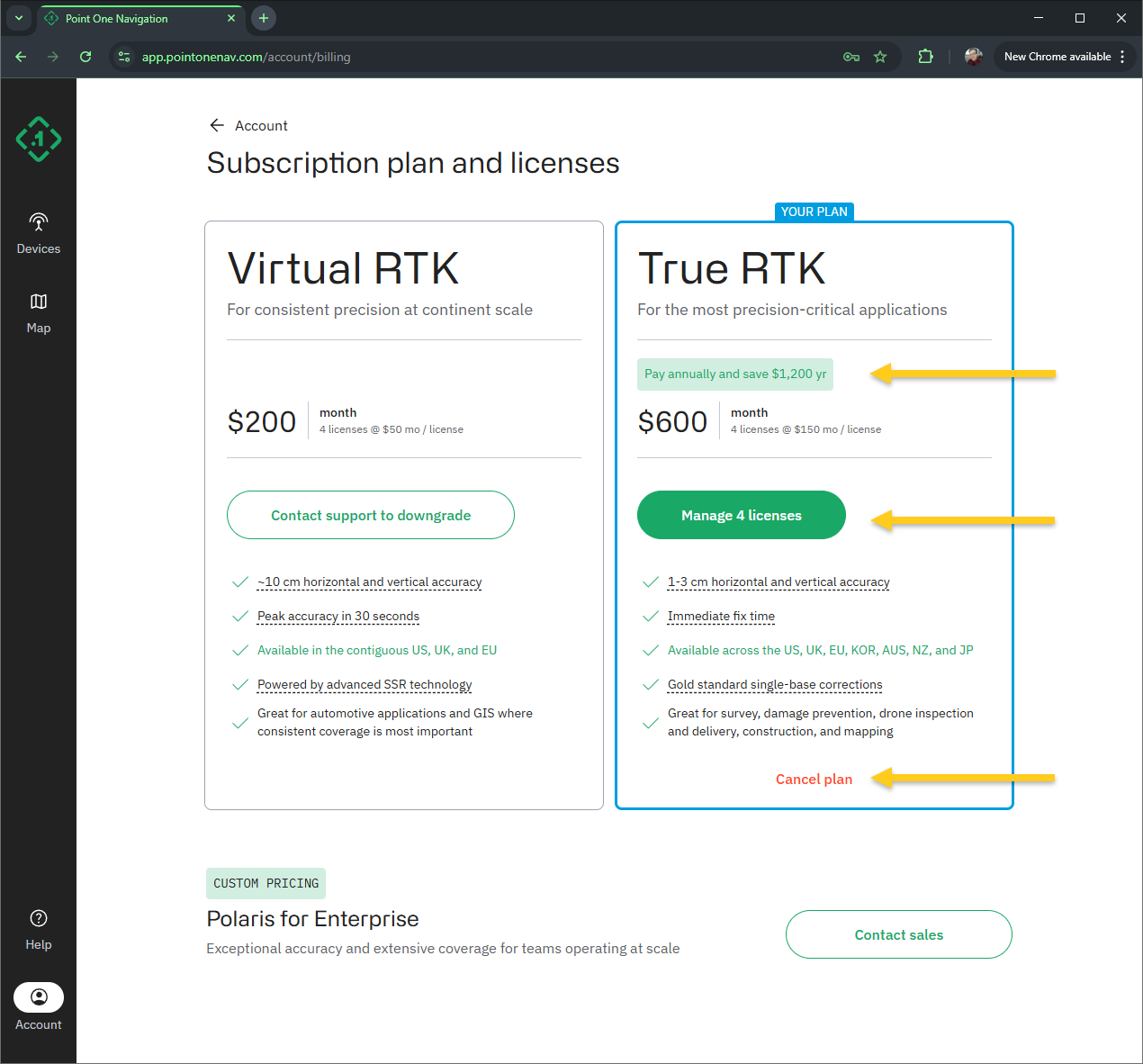Click the CUSTOM PRICING label
The width and height of the screenshot is (1143, 1064).
tap(266, 883)
